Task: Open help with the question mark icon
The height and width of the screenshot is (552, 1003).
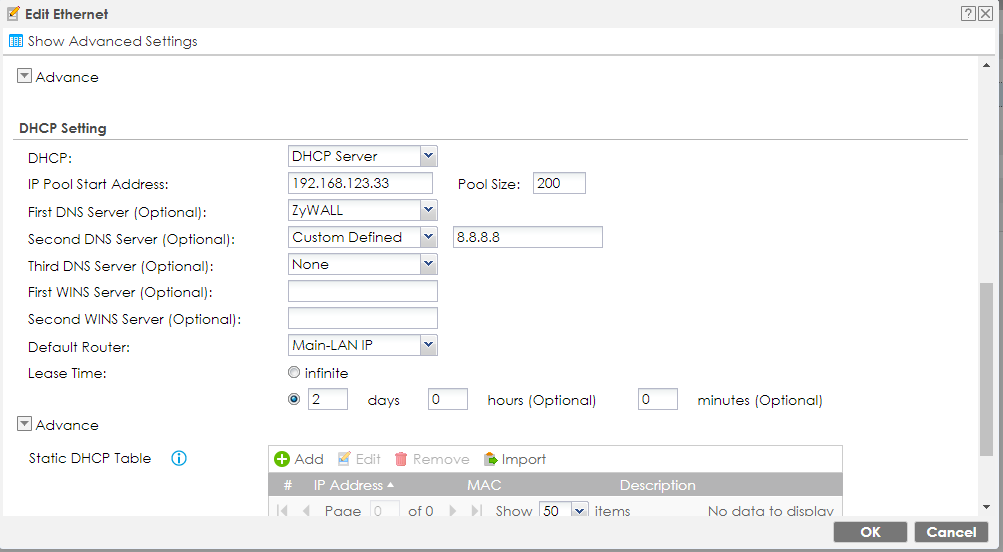Action: 968,14
